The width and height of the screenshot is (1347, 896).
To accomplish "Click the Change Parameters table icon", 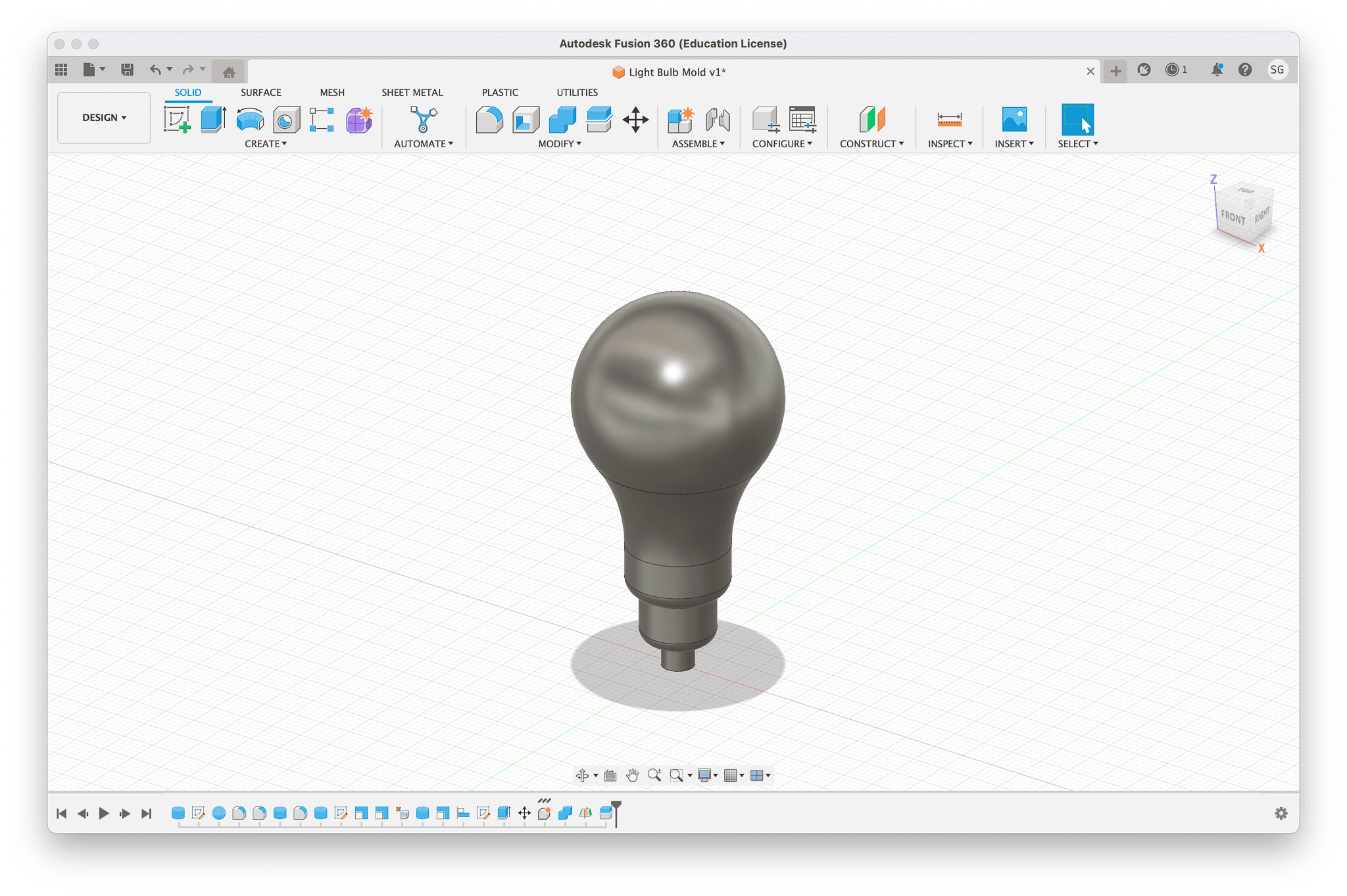I will coord(802,120).
